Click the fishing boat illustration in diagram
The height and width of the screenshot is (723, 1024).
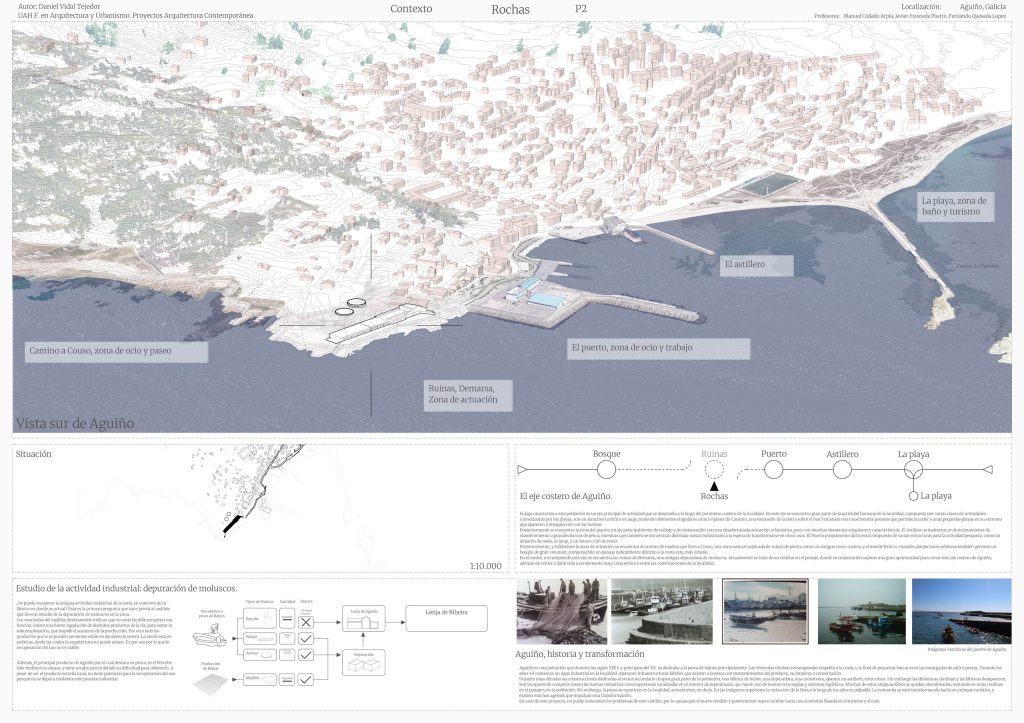tap(207, 637)
